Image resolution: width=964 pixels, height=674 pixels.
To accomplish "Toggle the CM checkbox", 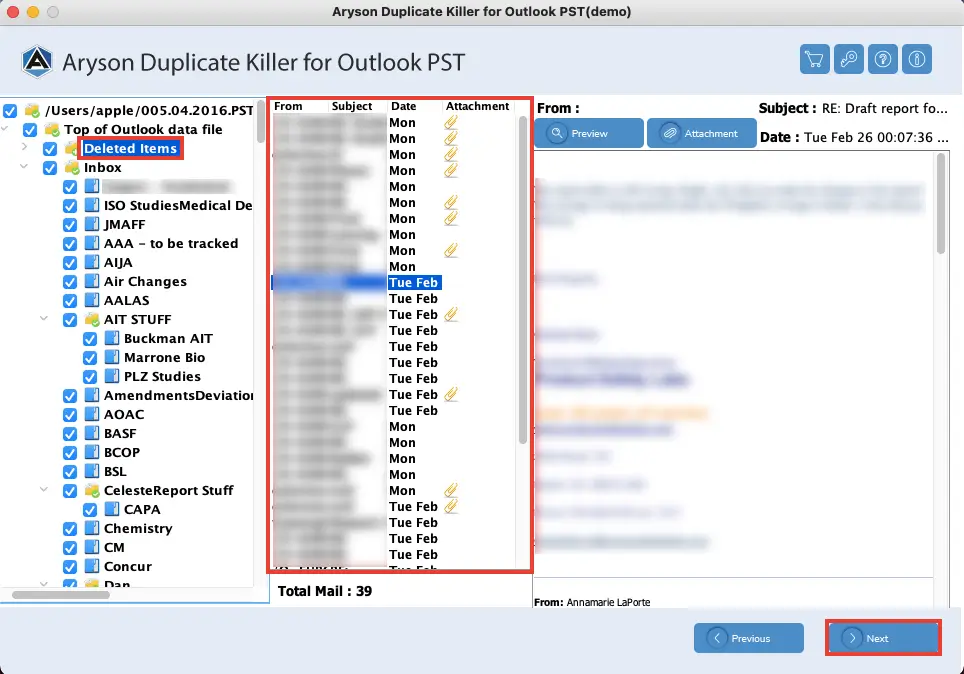I will coord(70,547).
